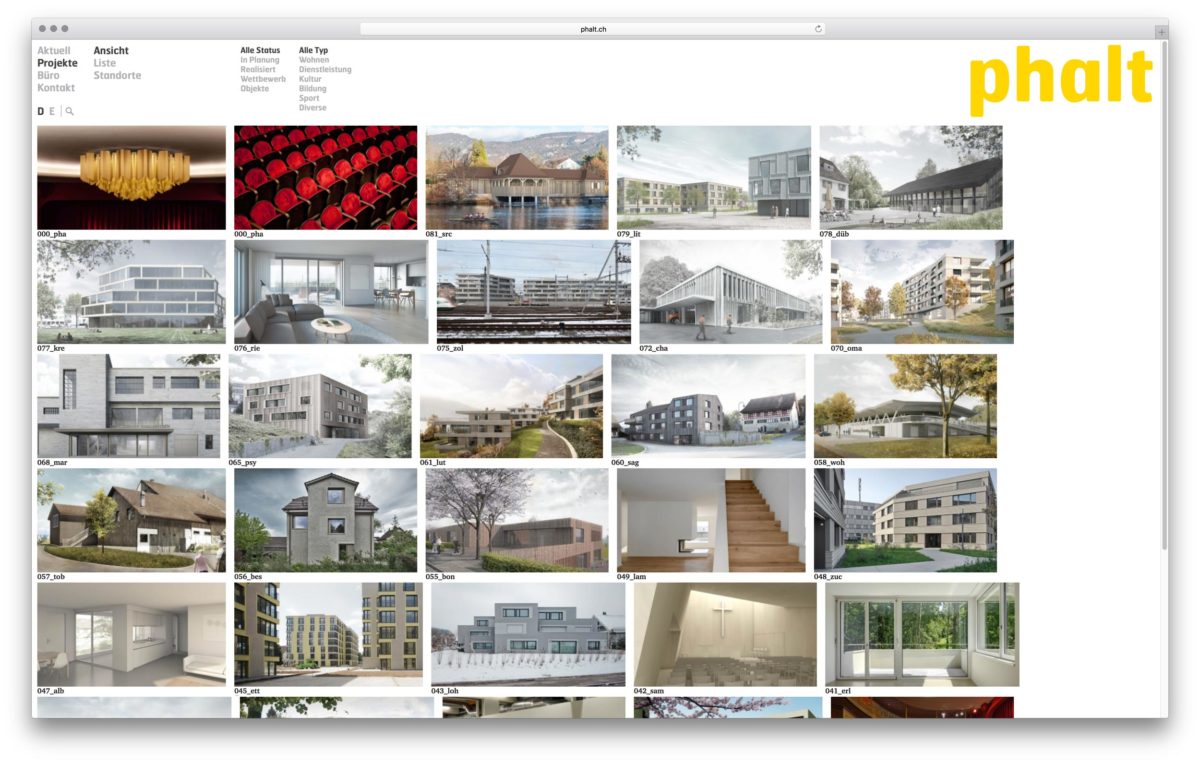Switch to Liste view
The width and height of the screenshot is (1200, 763).
[x=105, y=63]
